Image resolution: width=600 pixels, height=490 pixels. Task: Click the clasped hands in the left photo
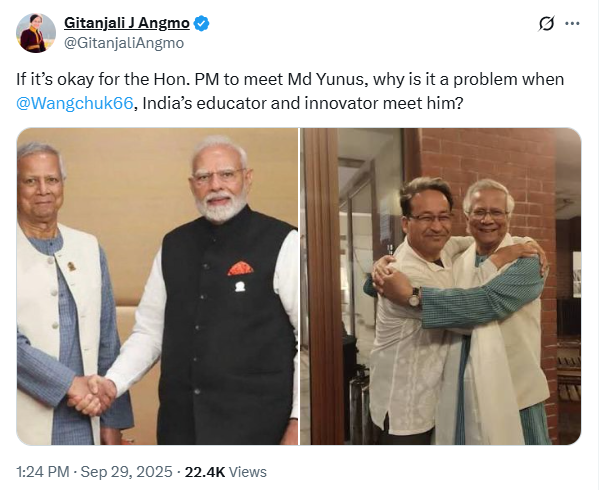click(92, 393)
